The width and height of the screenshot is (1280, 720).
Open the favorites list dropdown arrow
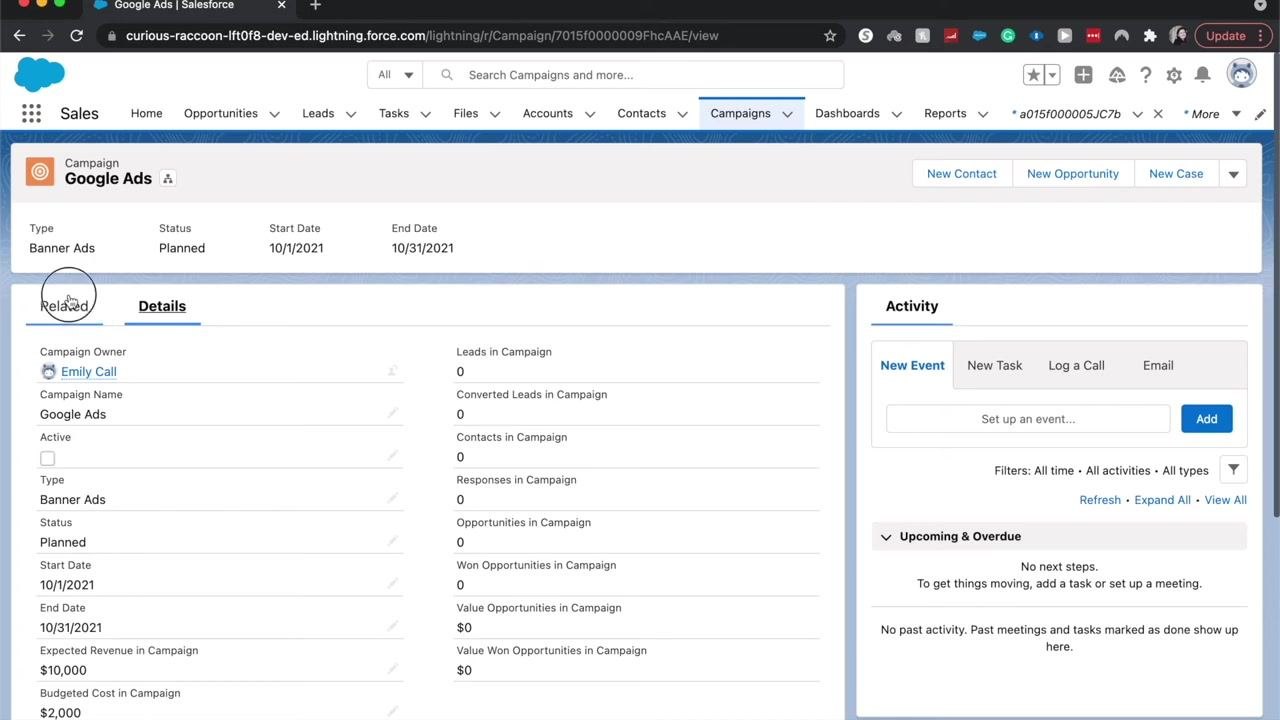coord(1052,75)
